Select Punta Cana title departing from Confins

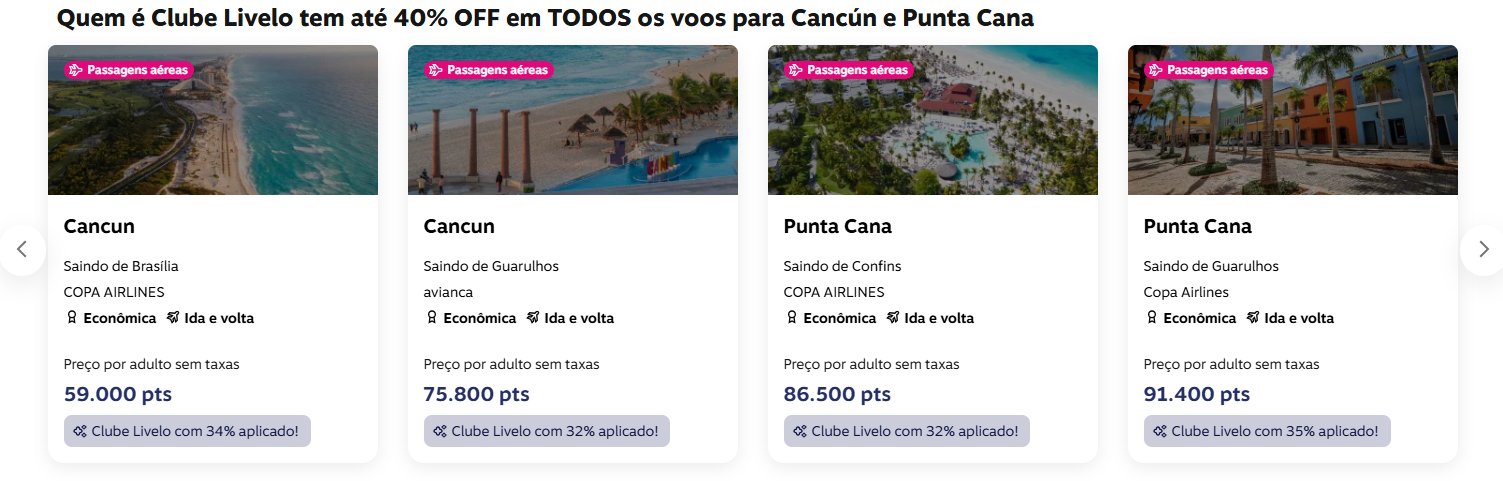[x=837, y=226]
